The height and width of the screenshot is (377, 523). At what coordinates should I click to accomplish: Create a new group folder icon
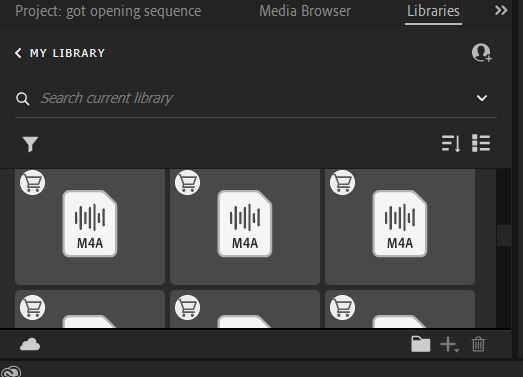tap(421, 344)
